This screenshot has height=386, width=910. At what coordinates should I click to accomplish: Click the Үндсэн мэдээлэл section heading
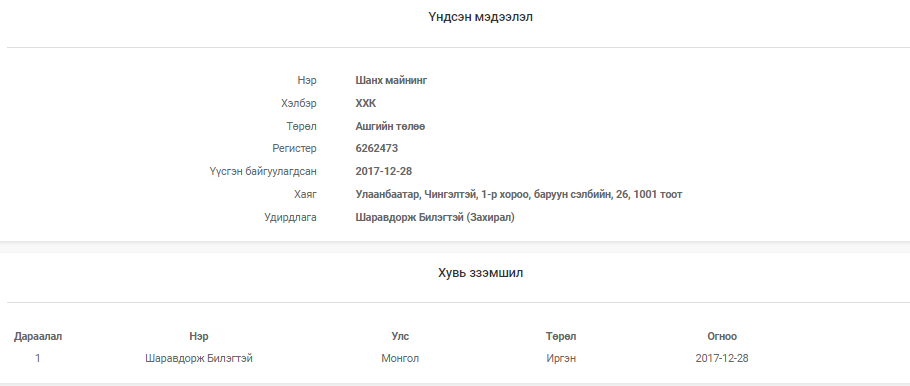pos(481,17)
